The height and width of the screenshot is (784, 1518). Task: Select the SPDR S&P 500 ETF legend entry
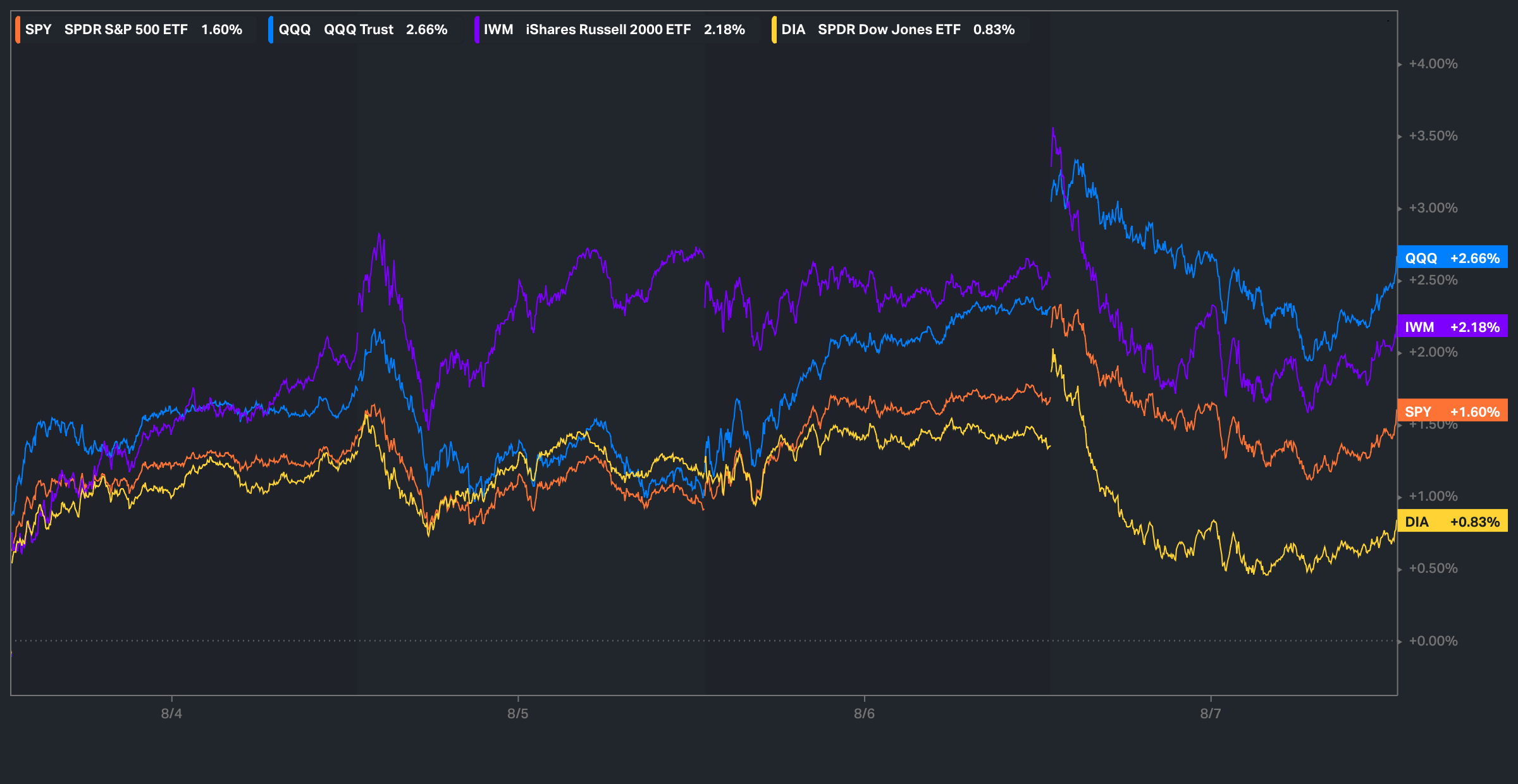126,30
